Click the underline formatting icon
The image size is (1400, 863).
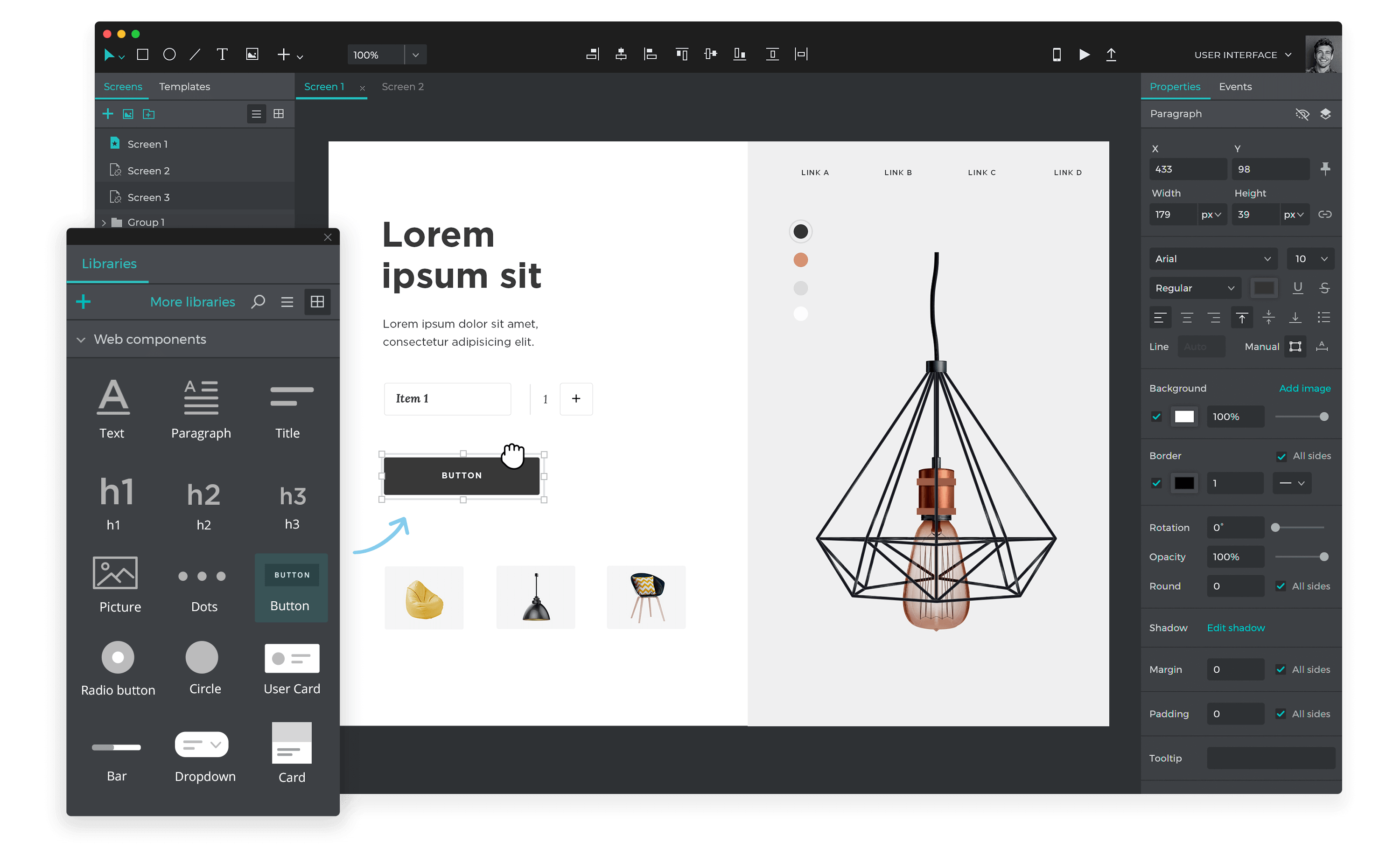pos(1297,288)
